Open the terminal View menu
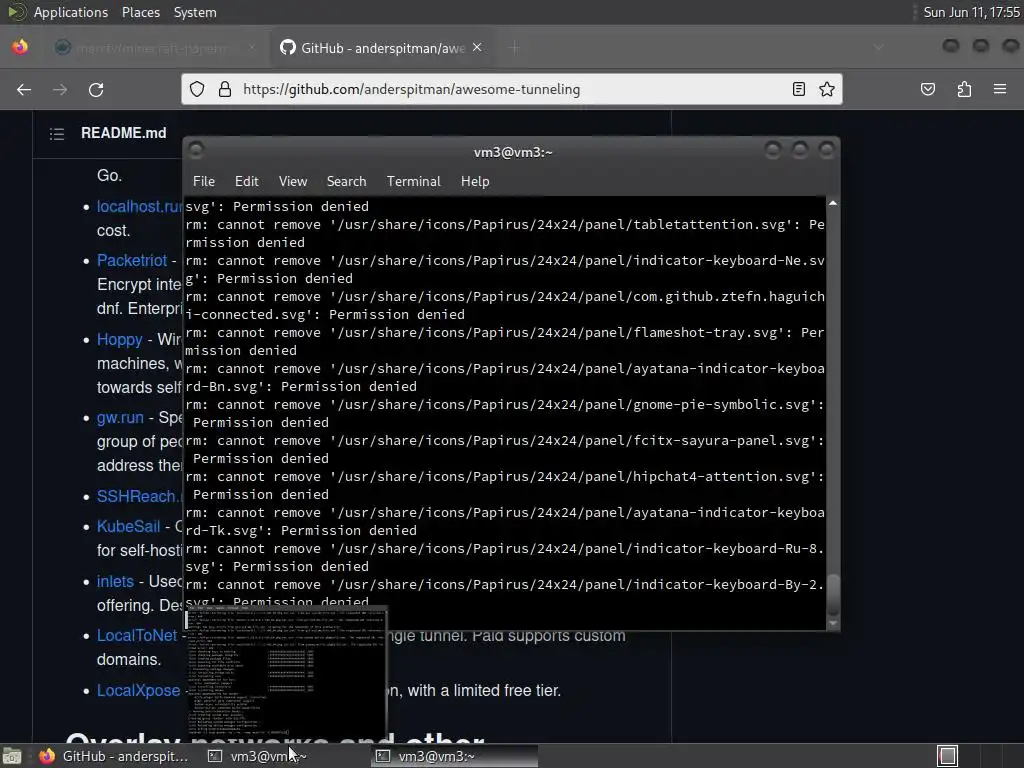Image resolution: width=1024 pixels, height=768 pixels. 293,182
